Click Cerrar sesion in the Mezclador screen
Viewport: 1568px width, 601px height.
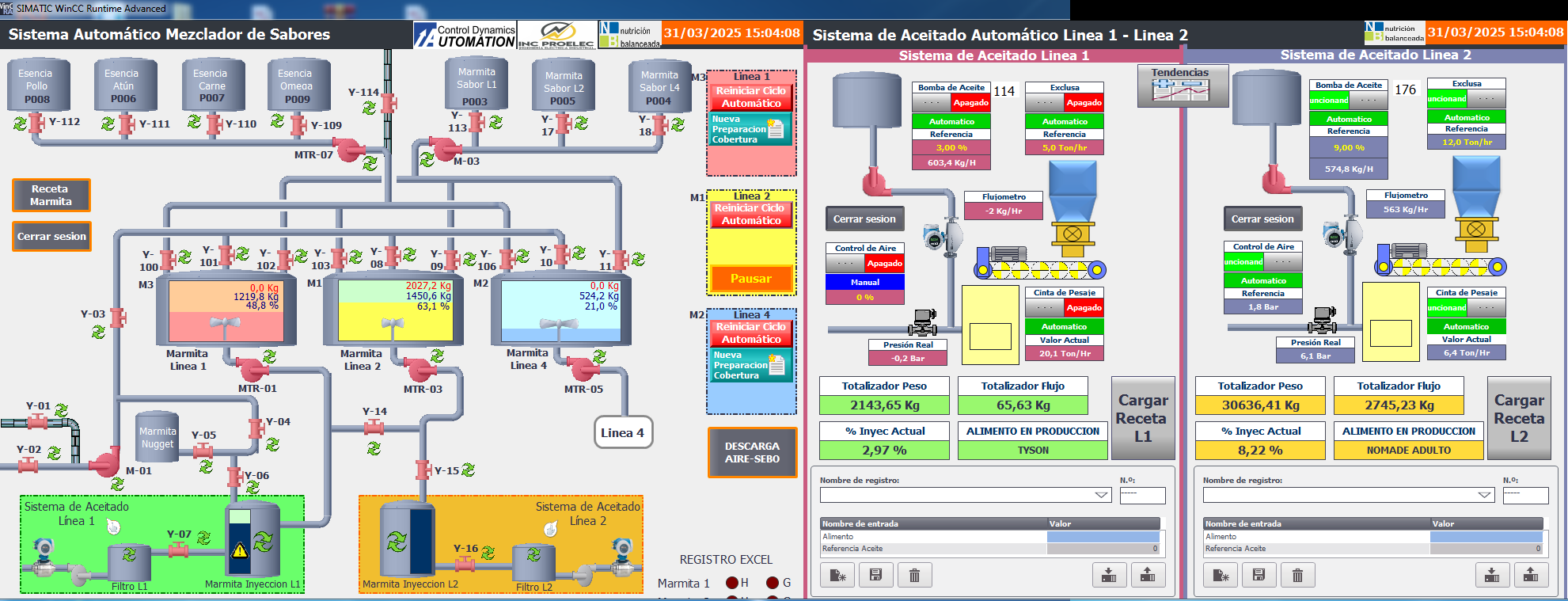click(x=51, y=237)
